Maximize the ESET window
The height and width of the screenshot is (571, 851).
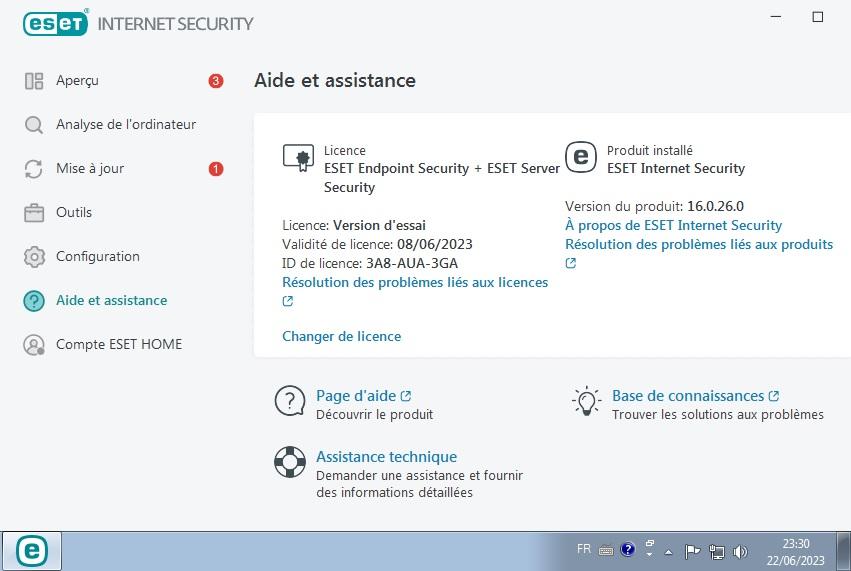[817, 17]
